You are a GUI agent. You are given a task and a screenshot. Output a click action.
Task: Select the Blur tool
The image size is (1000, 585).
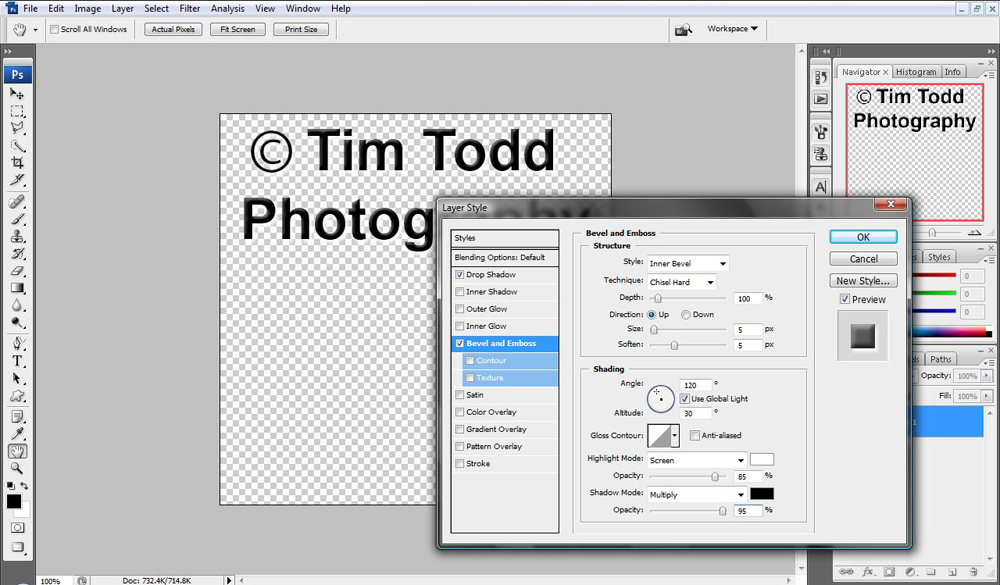pyautogui.click(x=17, y=306)
